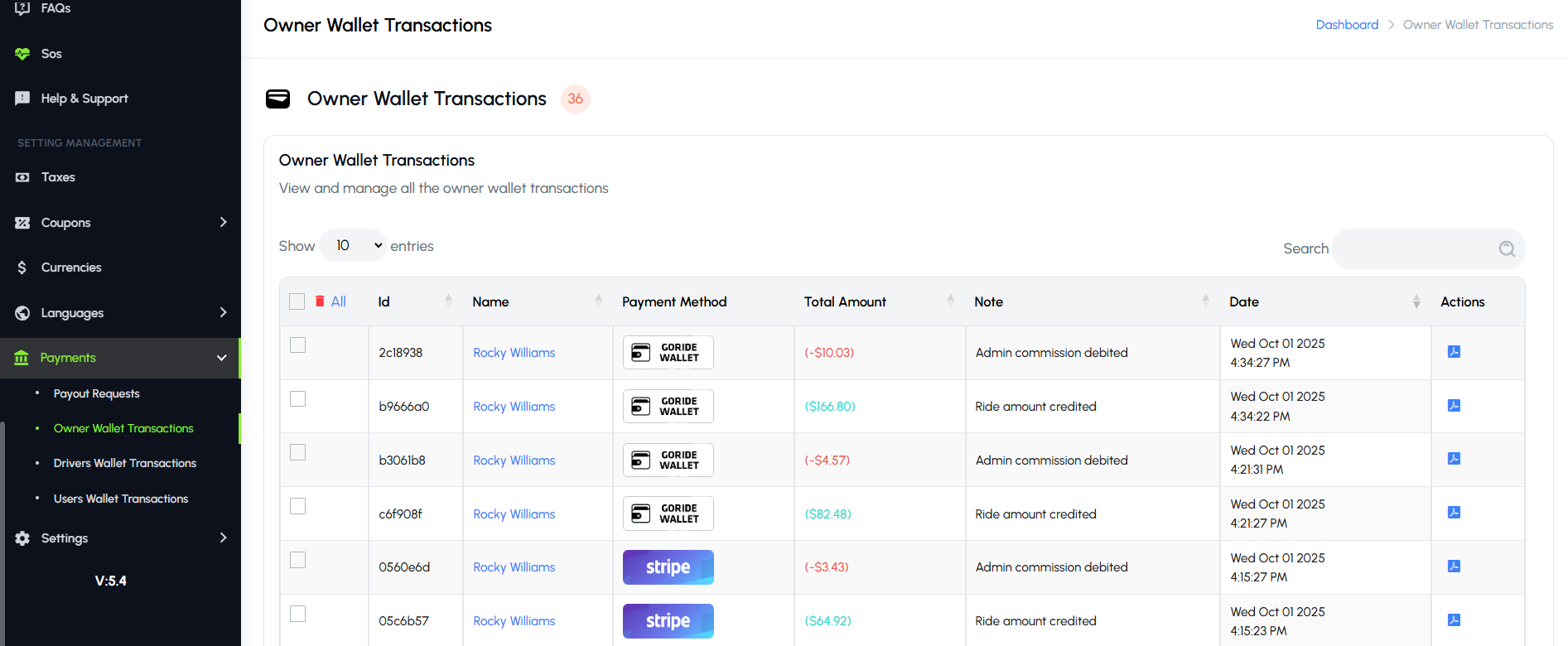
Task: Open the Show entries count dropdown
Action: pos(353,246)
